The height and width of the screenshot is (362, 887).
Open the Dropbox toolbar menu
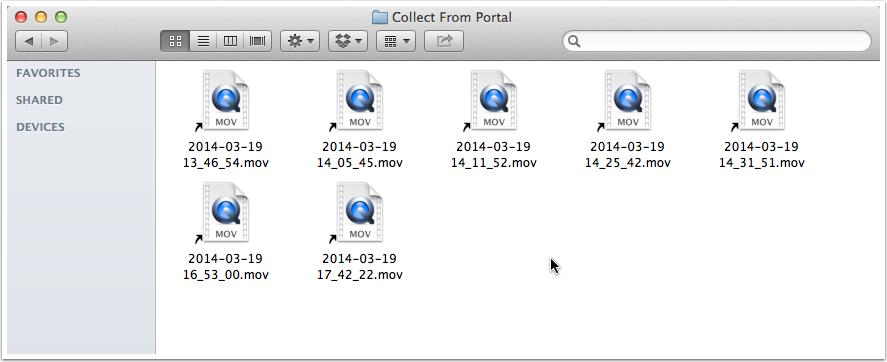coord(348,41)
